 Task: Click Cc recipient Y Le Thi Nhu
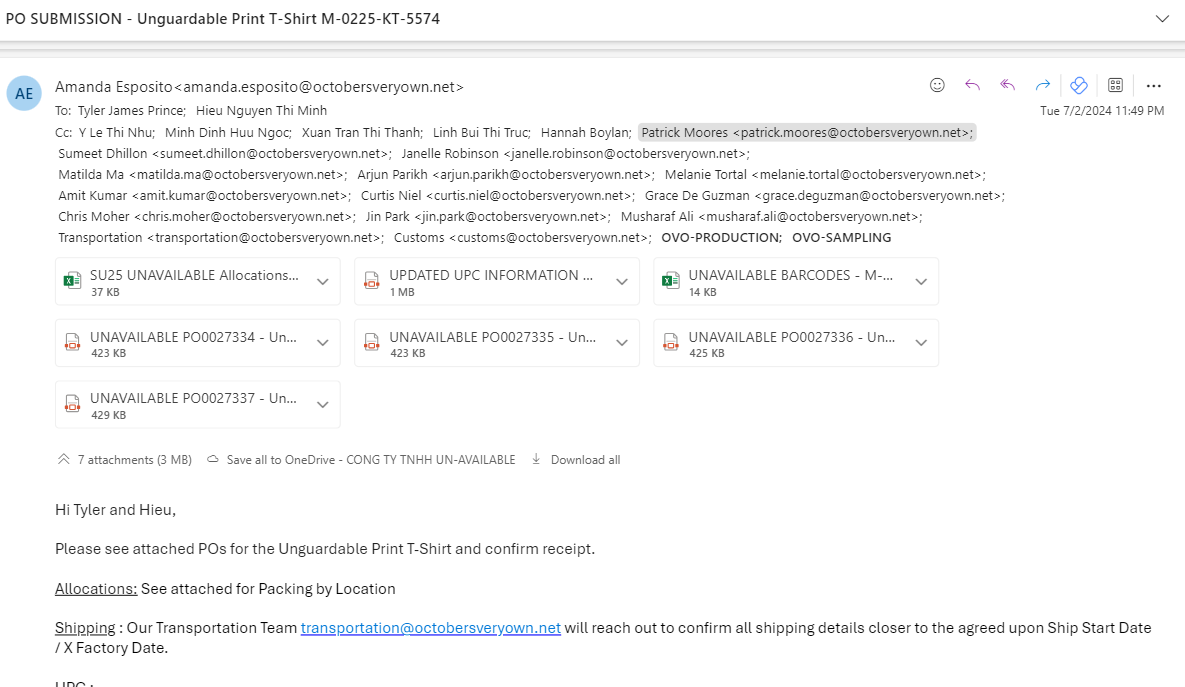tap(116, 132)
